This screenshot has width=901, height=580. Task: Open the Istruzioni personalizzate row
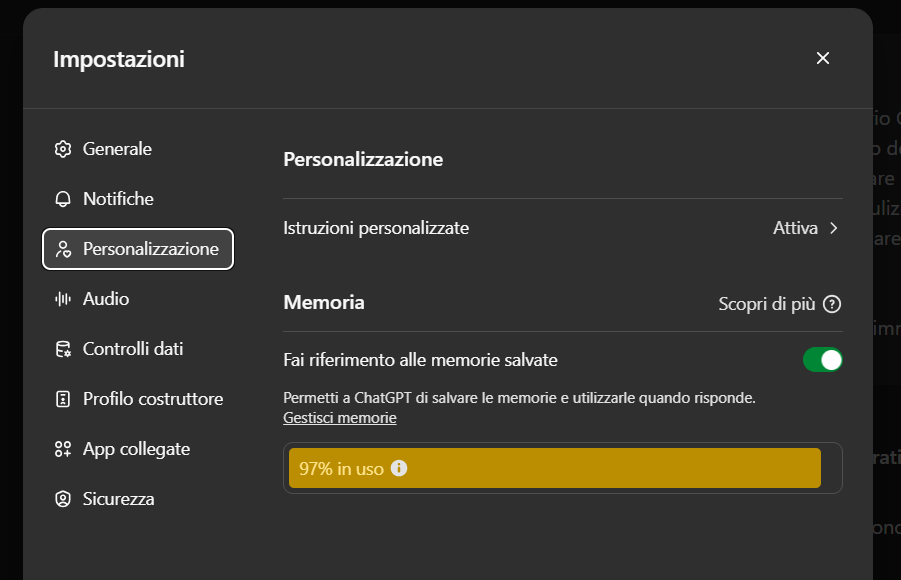pos(376,228)
